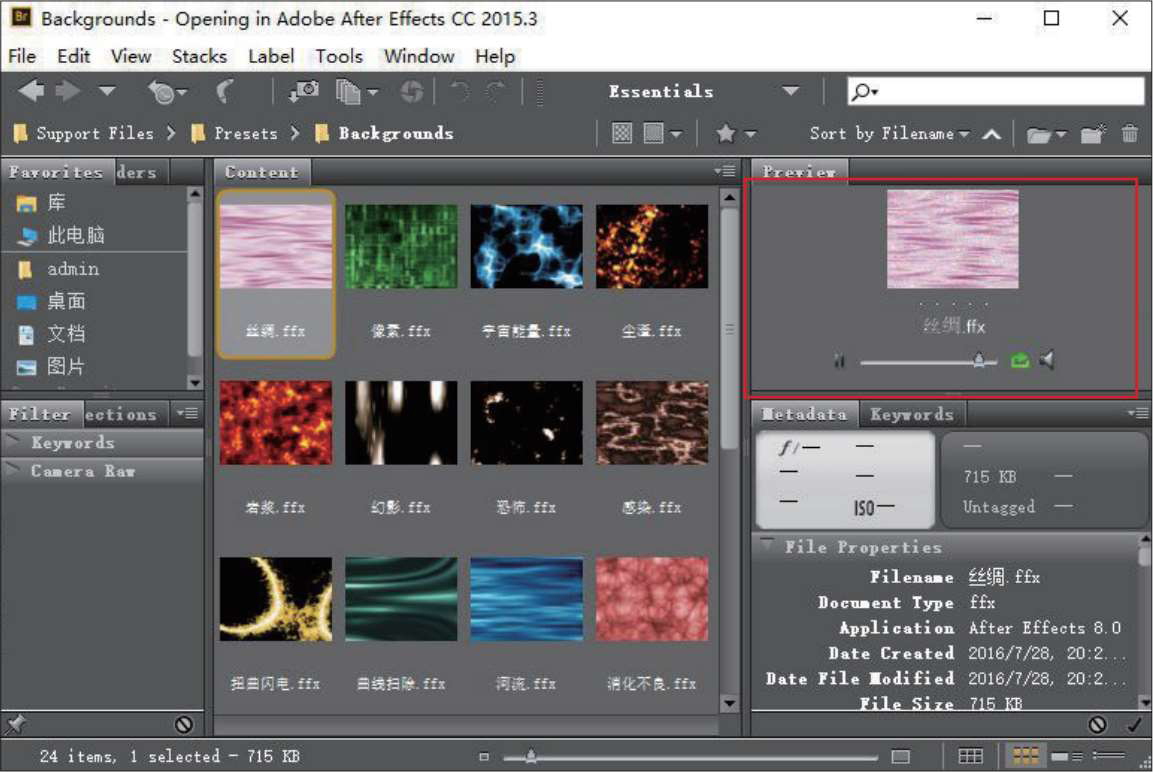1153x772 pixels.
Task: Open the Essentials workspace dropdown arrow
Action: click(x=790, y=92)
